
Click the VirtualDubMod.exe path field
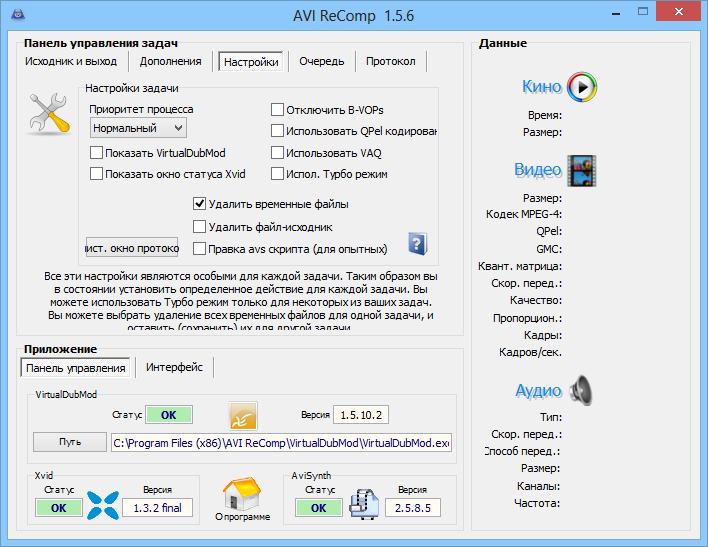pyautogui.click(x=281, y=443)
